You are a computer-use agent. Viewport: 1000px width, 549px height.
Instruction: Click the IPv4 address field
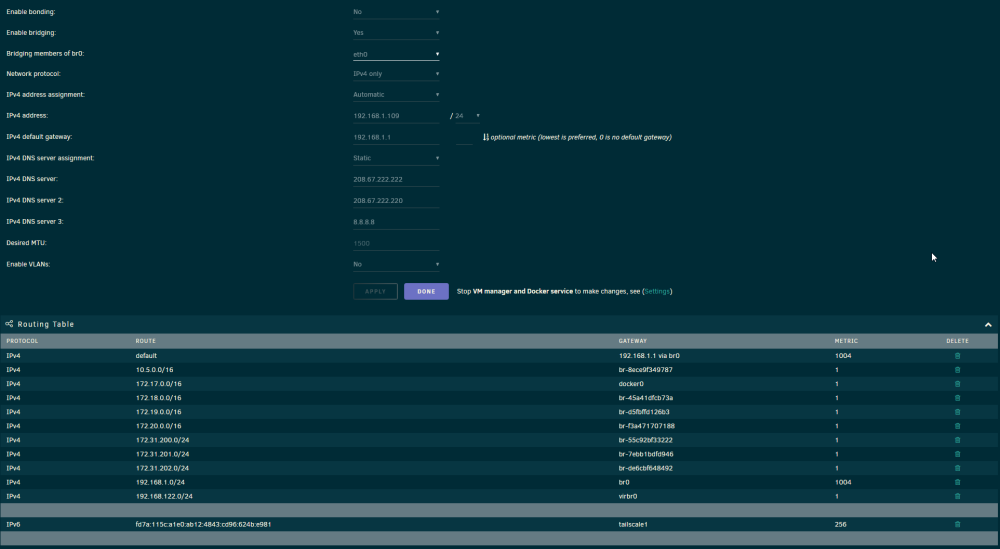click(396, 116)
